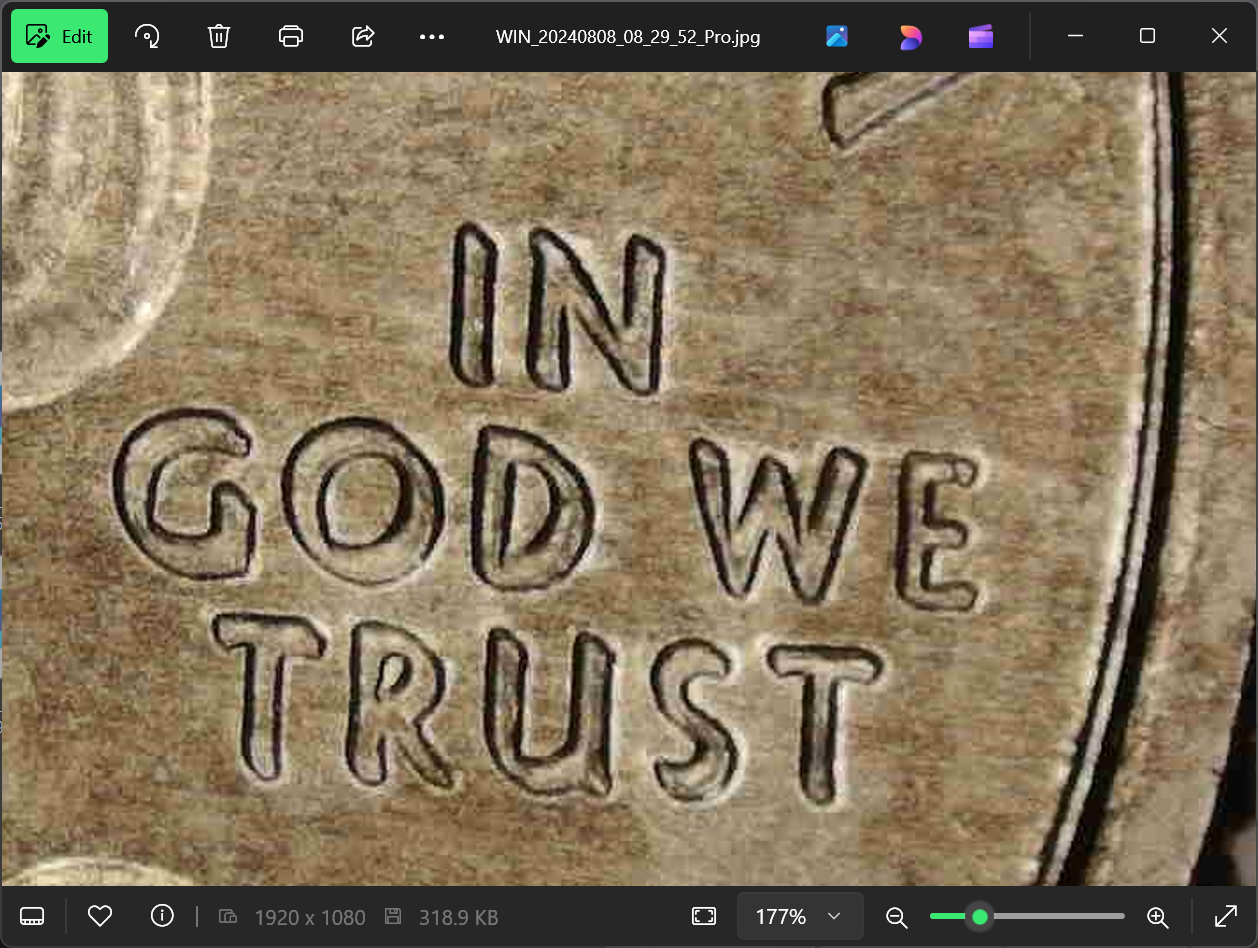Open Clipchamp video editor icon
This screenshot has height=948, width=1258.
pos(981,36)
